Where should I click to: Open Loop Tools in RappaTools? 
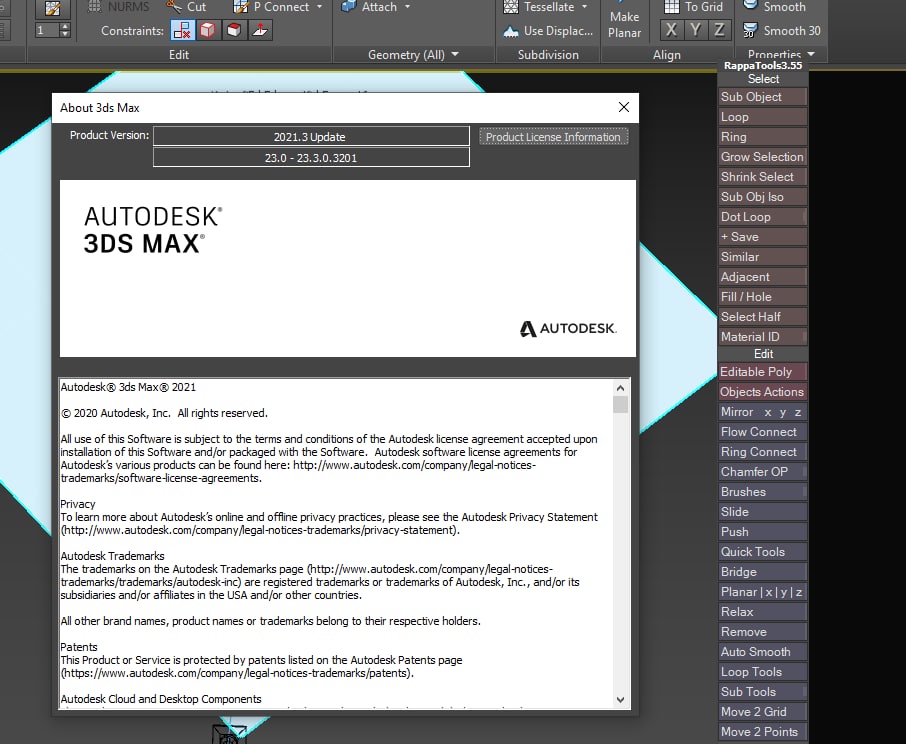(762, 672)
